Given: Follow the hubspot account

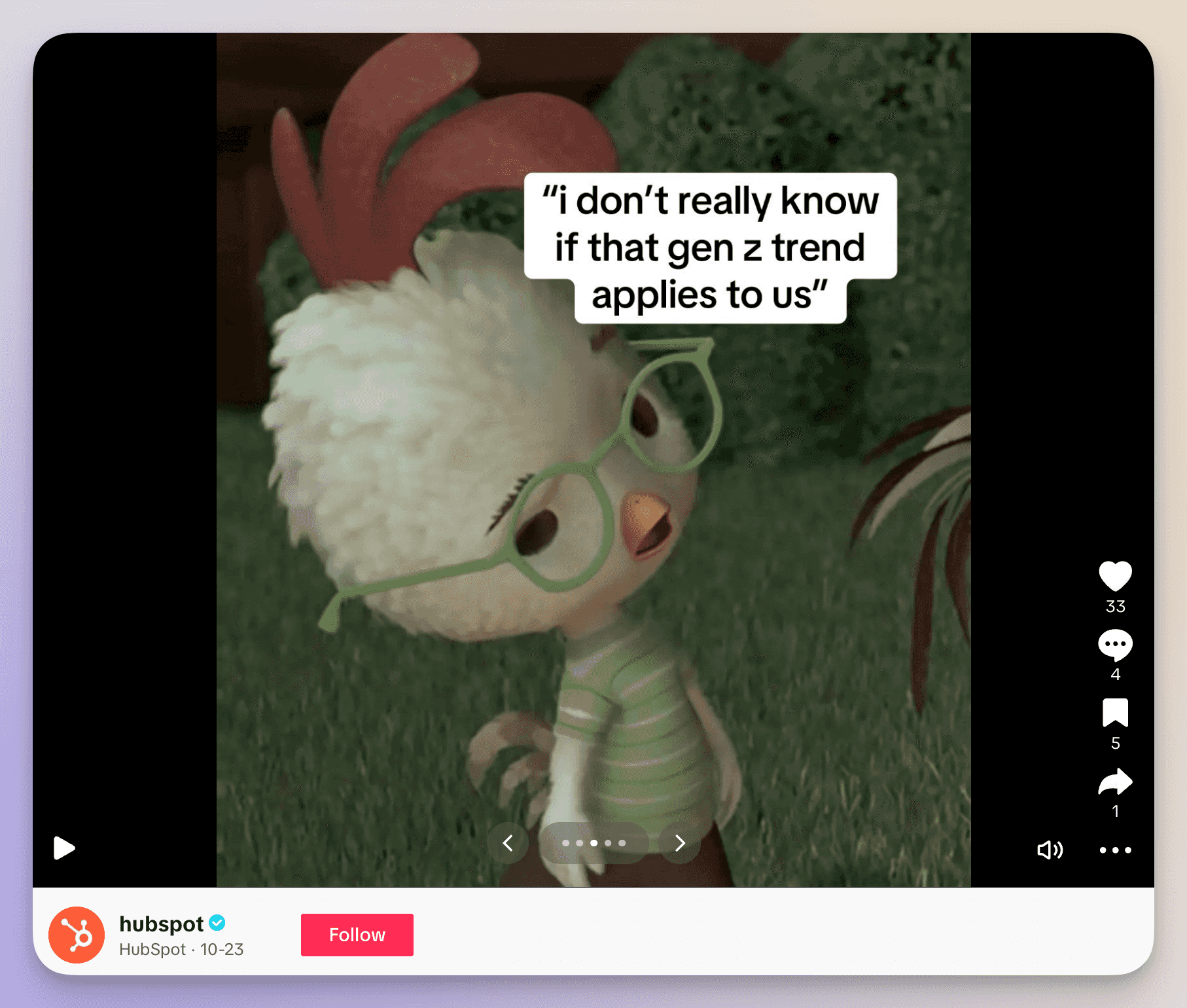Looking at the screenshot, I should (357, 935).
